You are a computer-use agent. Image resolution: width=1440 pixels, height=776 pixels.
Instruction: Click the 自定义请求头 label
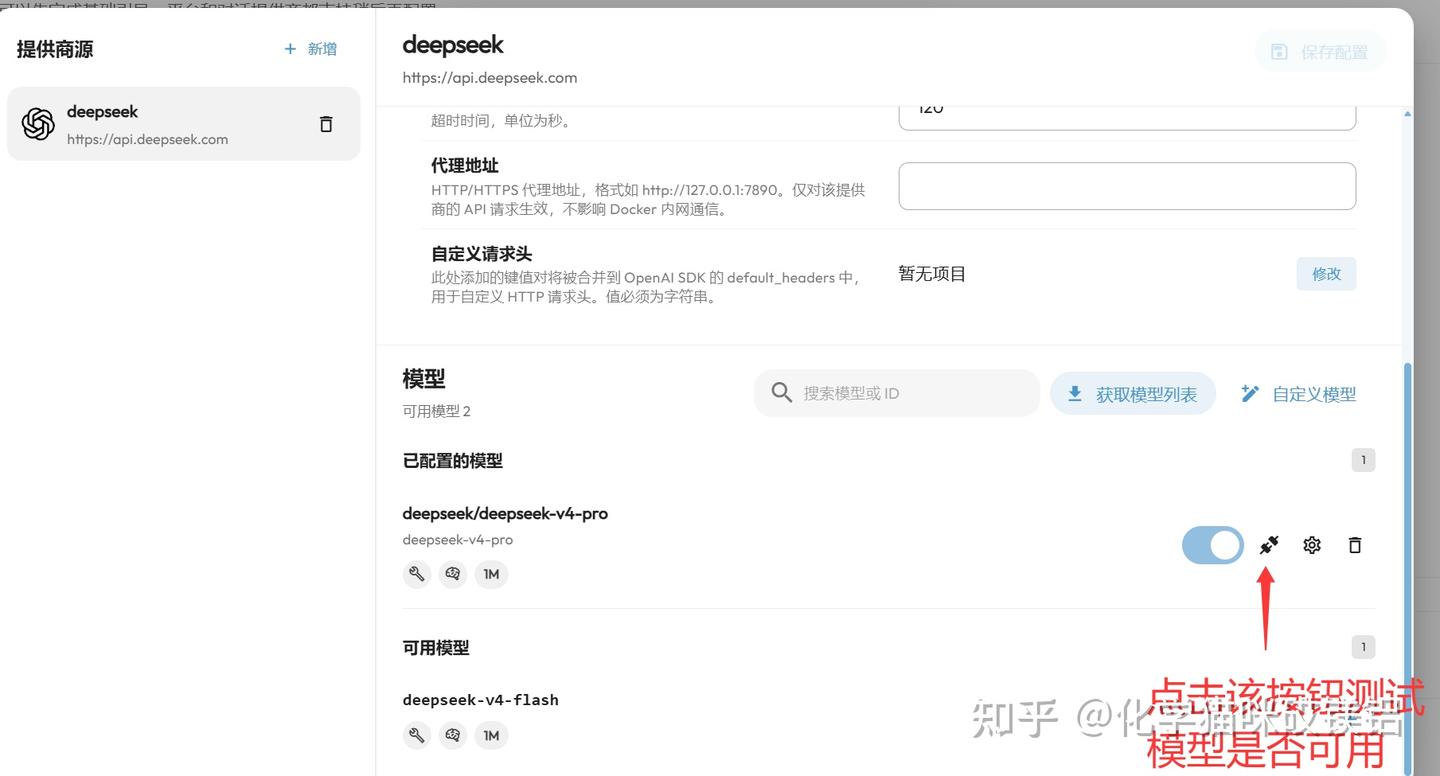pos(481,254)
